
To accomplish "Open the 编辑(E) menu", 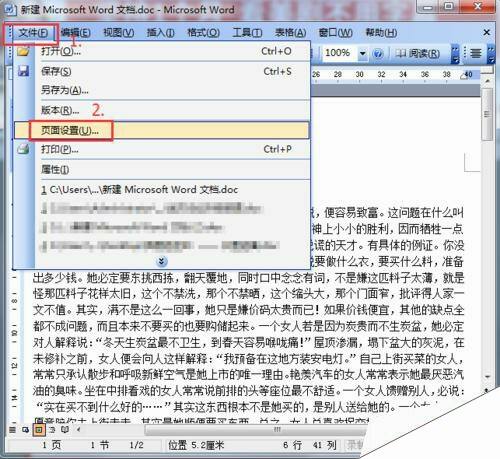I will (x=76, y=33).
